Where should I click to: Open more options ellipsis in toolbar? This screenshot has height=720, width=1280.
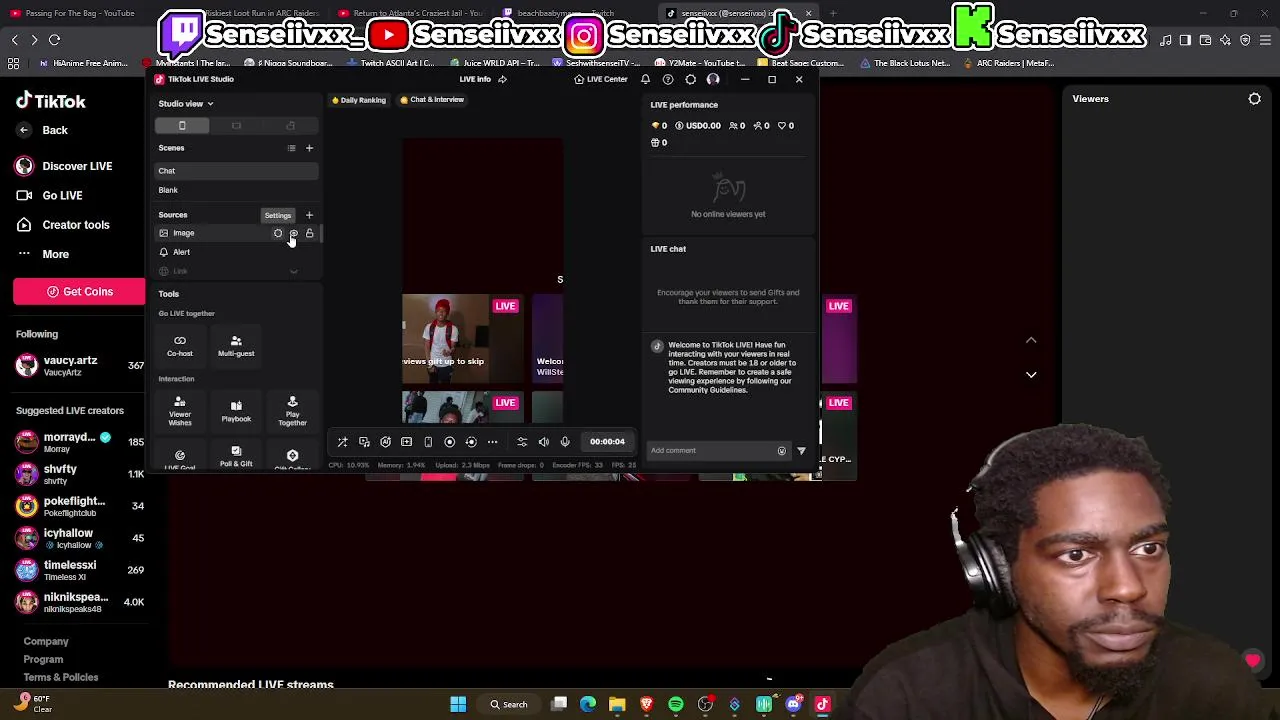(x=492, y=442)
